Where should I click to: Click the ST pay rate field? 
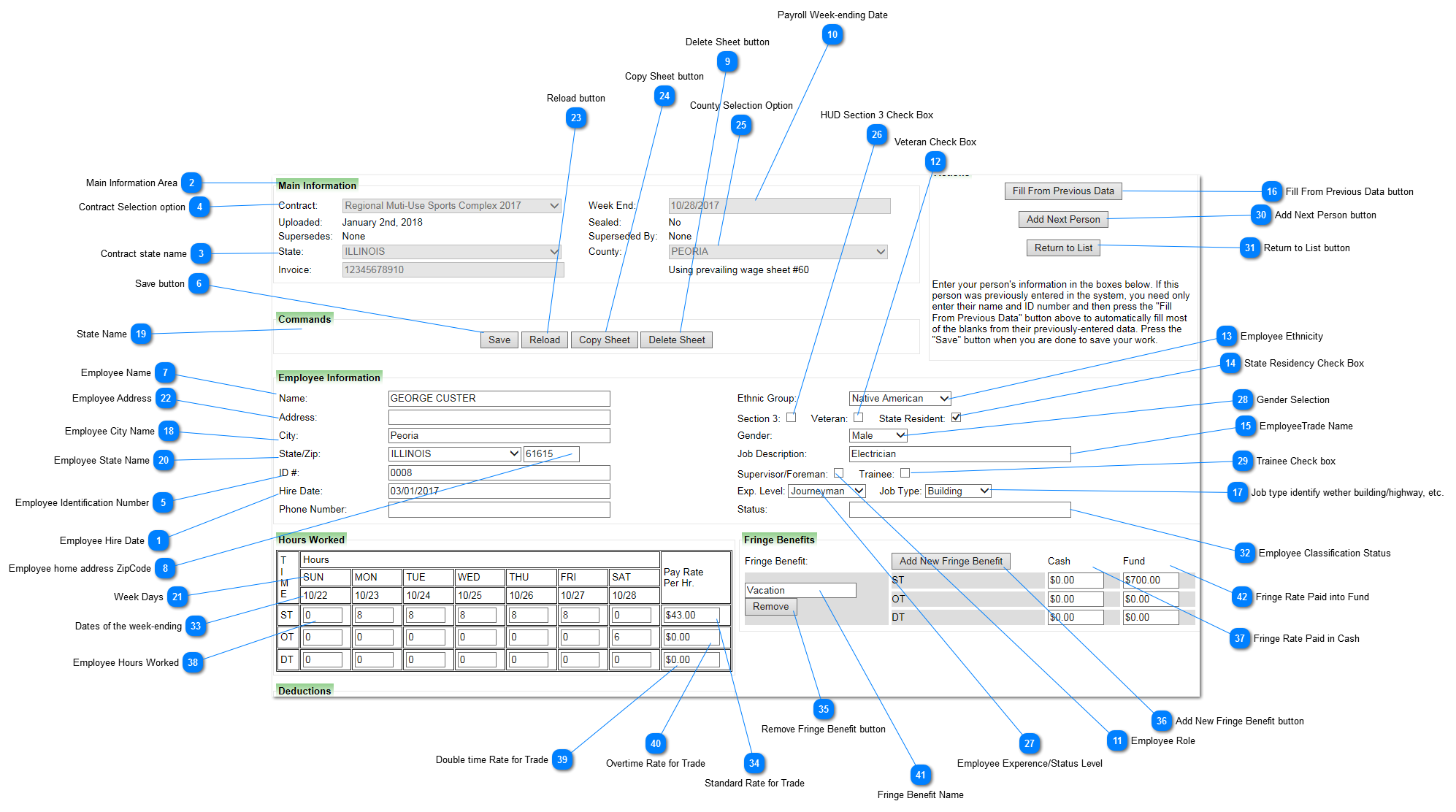pyautogui.click(x=691, y=616)
